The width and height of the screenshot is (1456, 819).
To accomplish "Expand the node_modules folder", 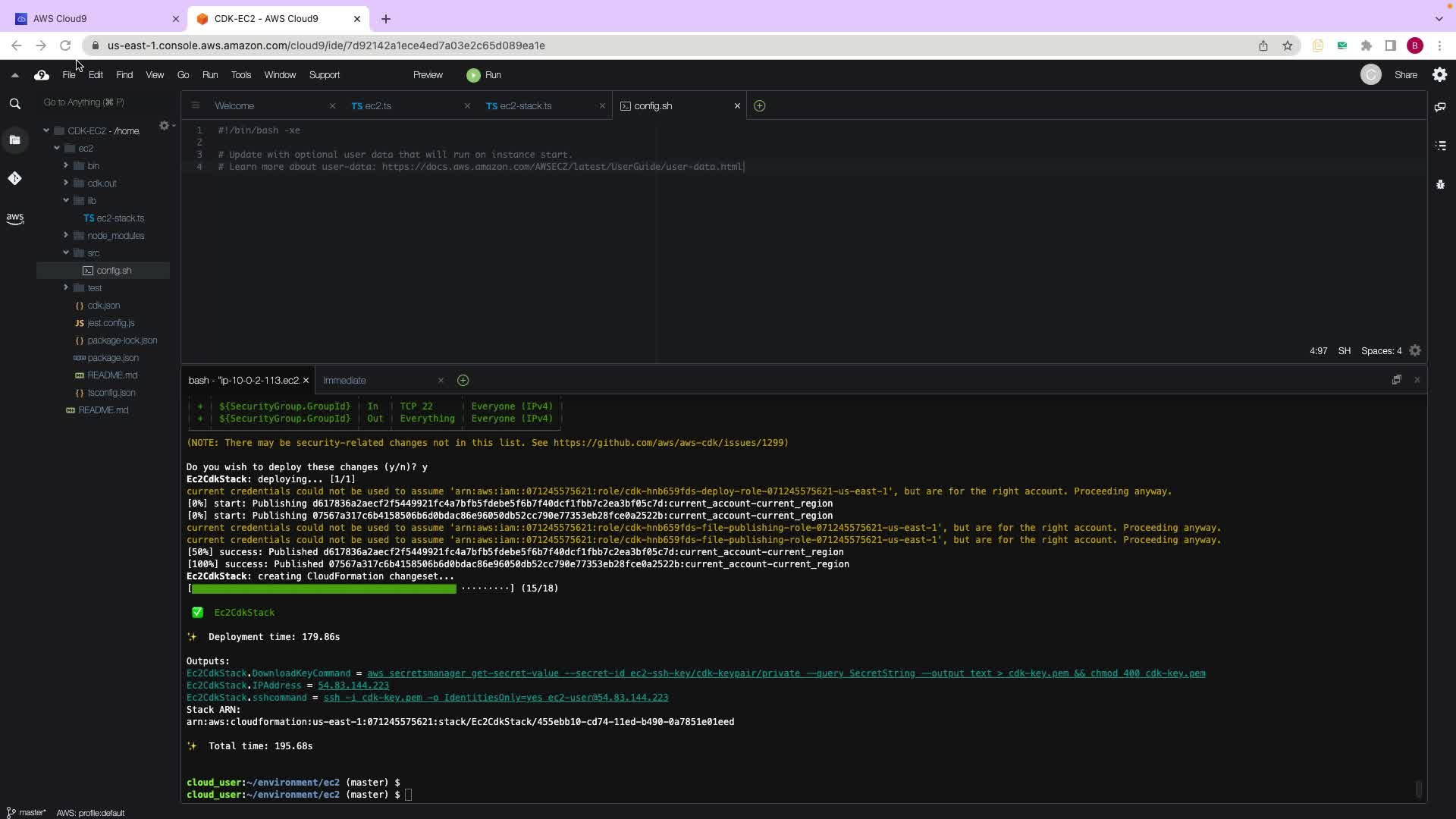I will (x=66, y=235).
